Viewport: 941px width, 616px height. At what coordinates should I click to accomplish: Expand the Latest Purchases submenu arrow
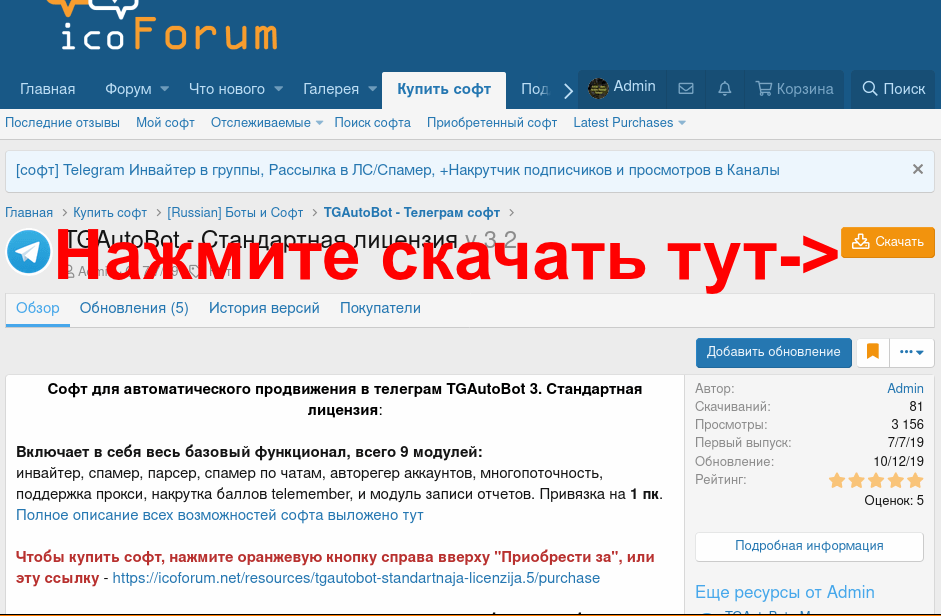[682, 123]
